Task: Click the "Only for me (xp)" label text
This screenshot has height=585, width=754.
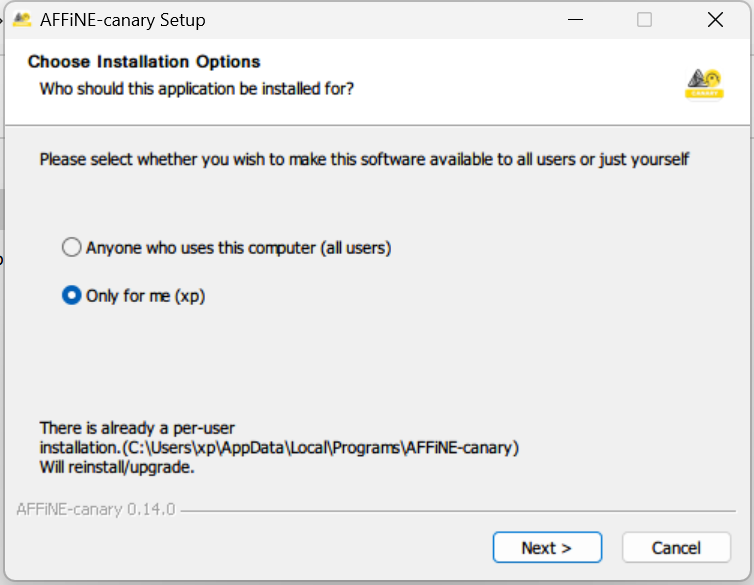Action: click(145, 296)
